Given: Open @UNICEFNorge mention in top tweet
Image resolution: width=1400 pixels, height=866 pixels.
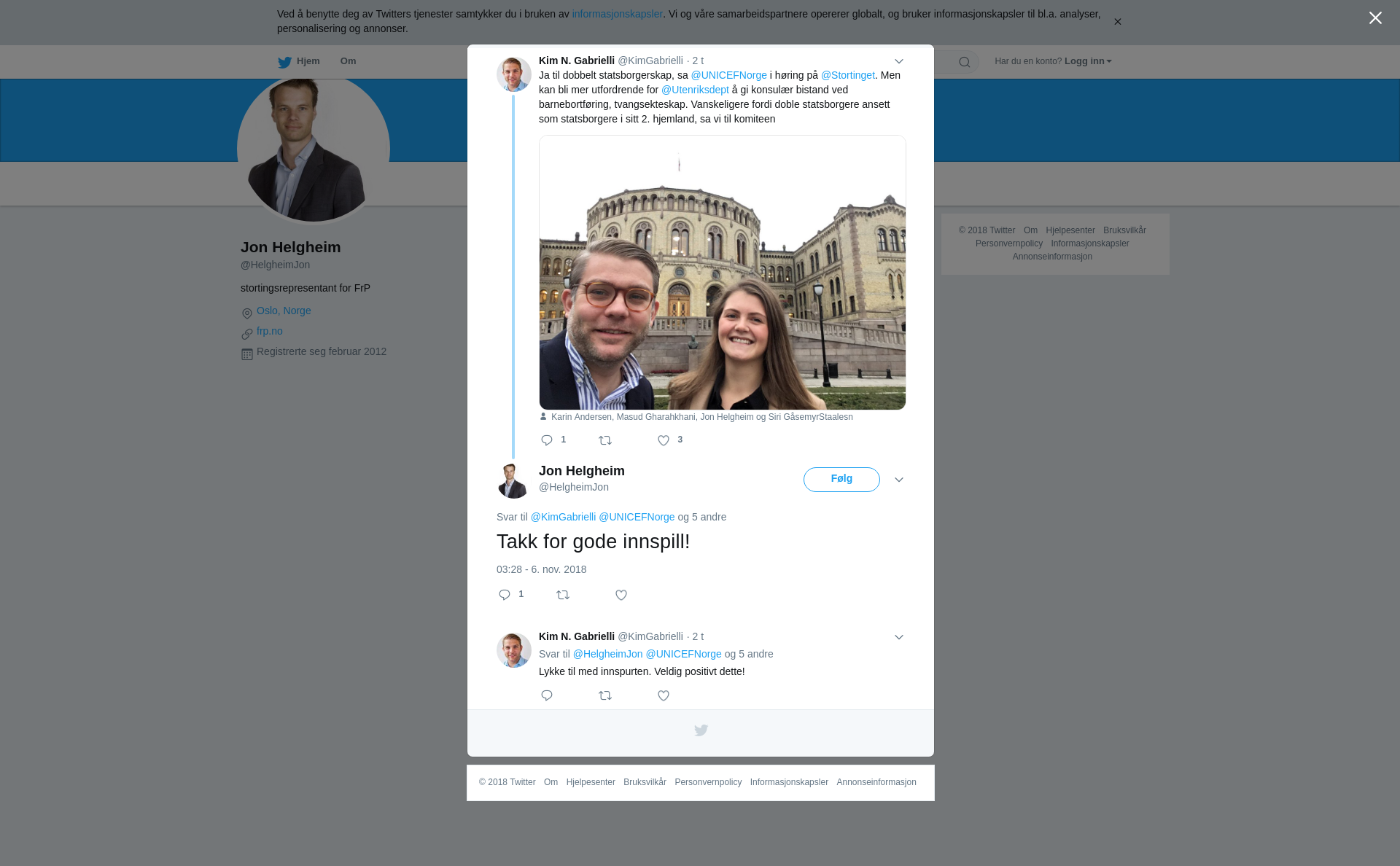Looking at the screenshot, I should [x=729, y=75].
